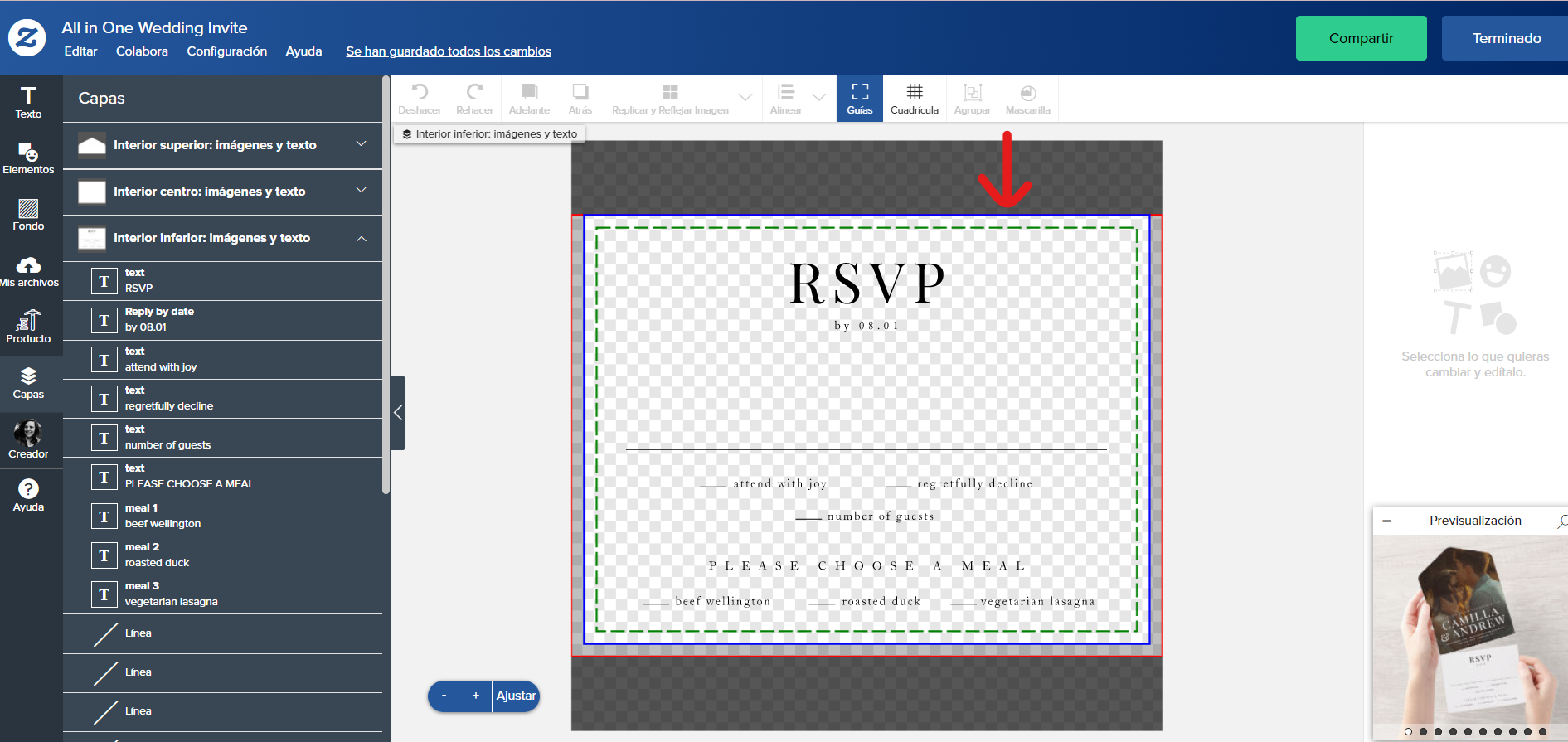Screen dimensions: 1568x742
Task: Select the RSVP text layer
Action: (222, 281)
